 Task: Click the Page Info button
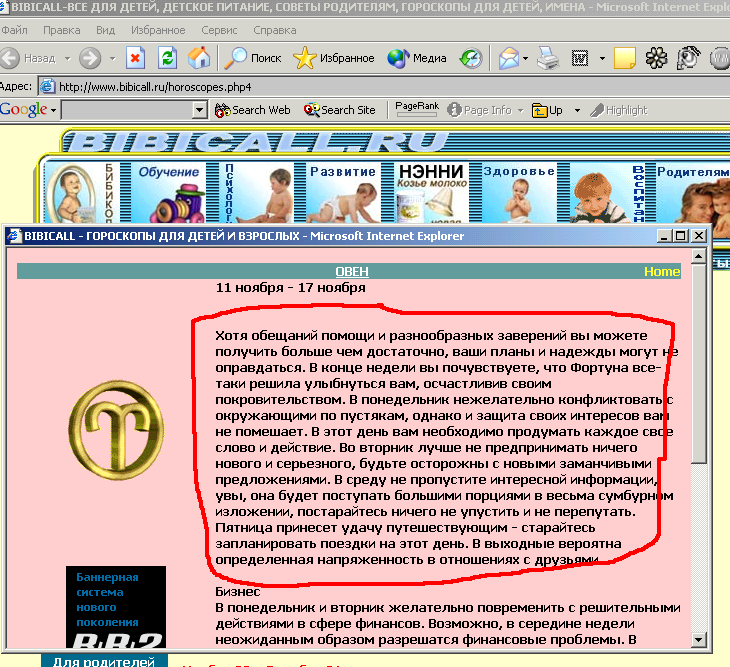[480, 110]
